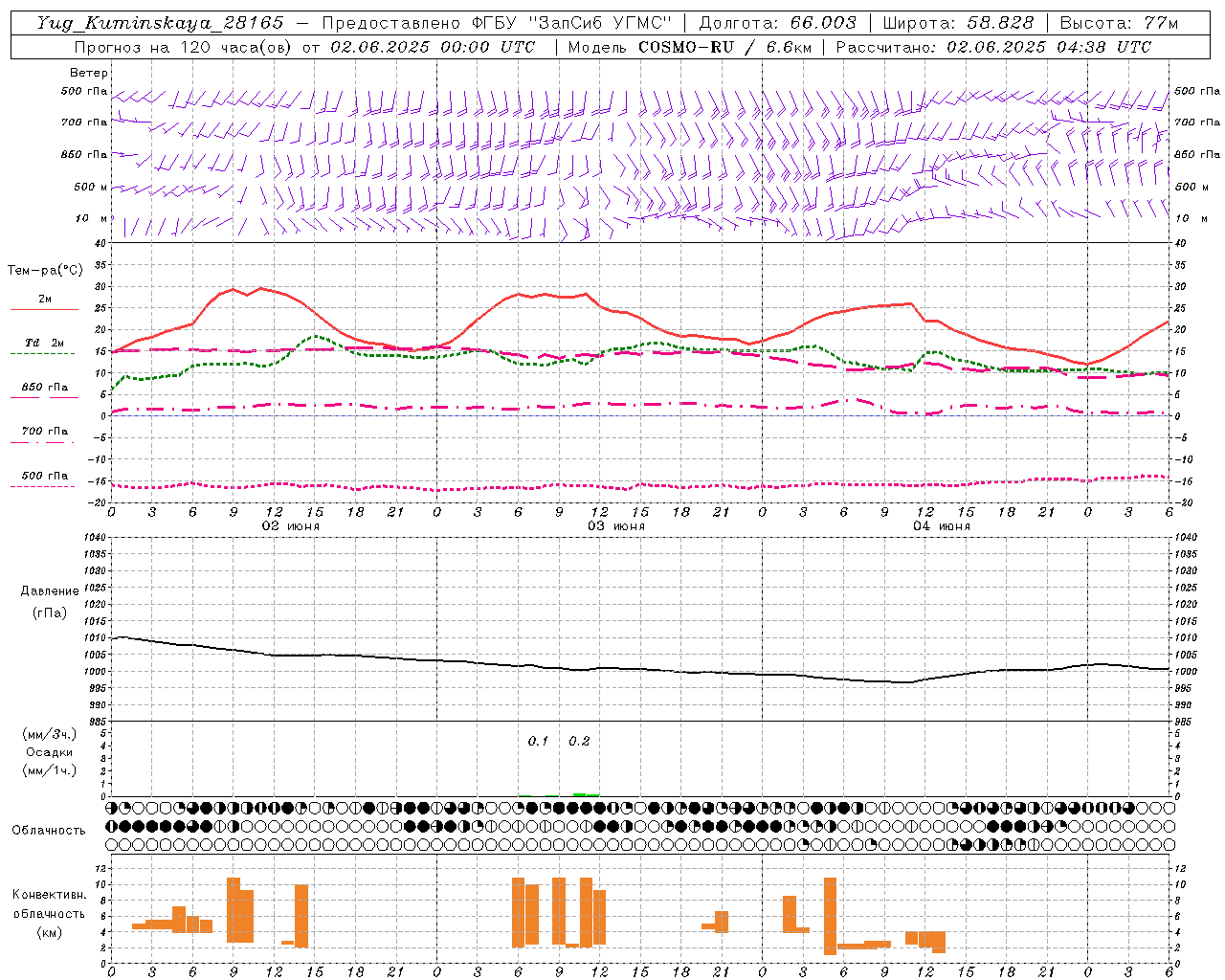The width and height of the screenshot is (1225, 980).
Task: Click the 02 июня date label
Action: tap(291, 526)
